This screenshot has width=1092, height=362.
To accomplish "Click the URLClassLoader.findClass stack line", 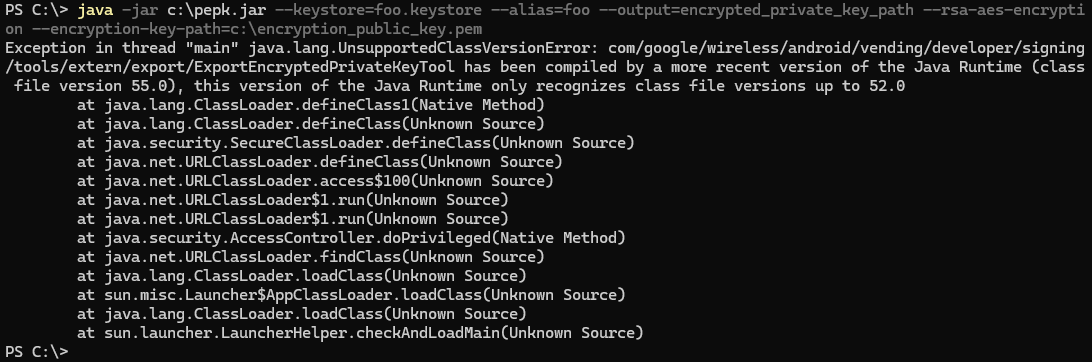I will tap(311, 257).
